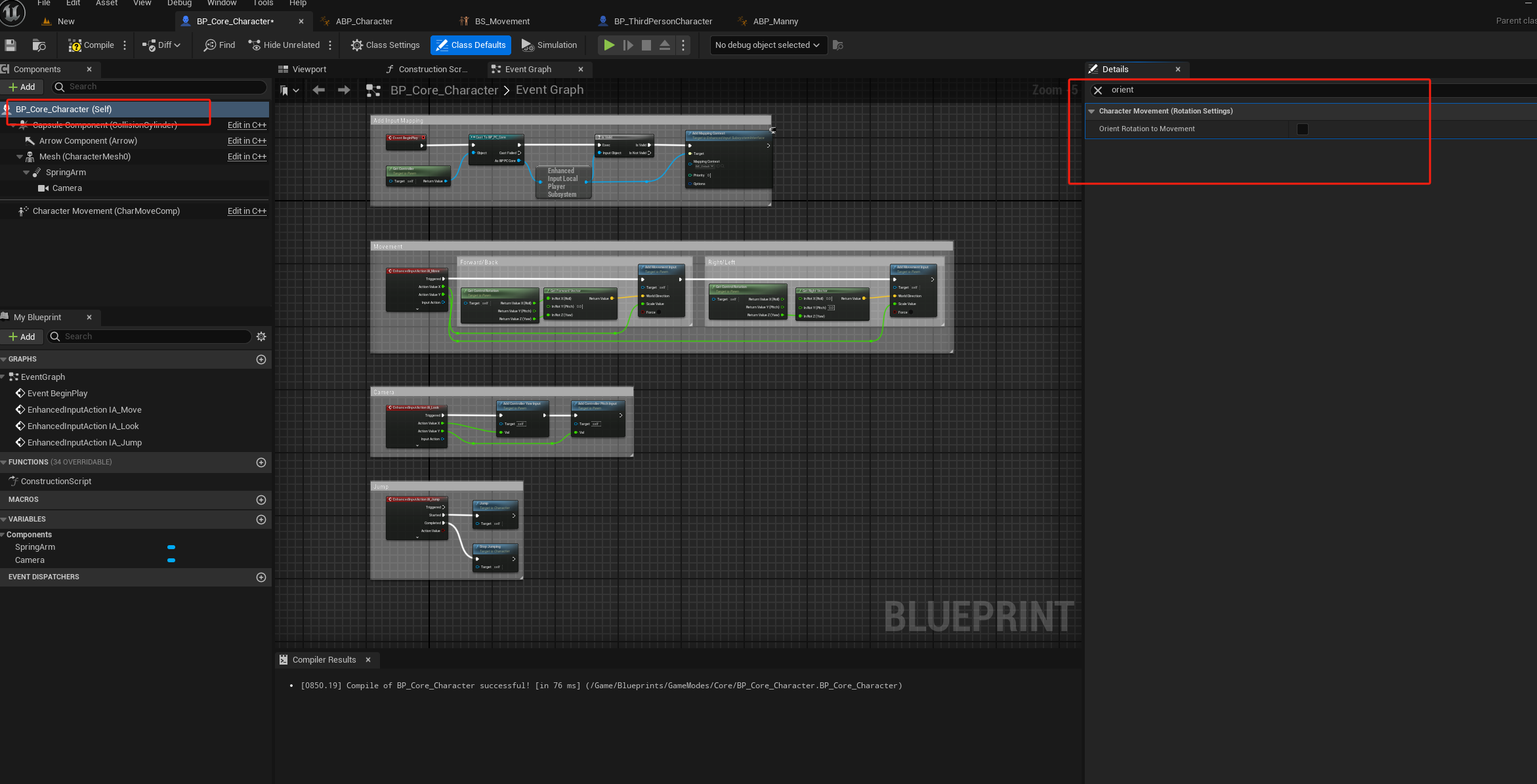Click the Browse to asset icon
This screenshot has width=1537, height=784.
[x=39, y=45]
